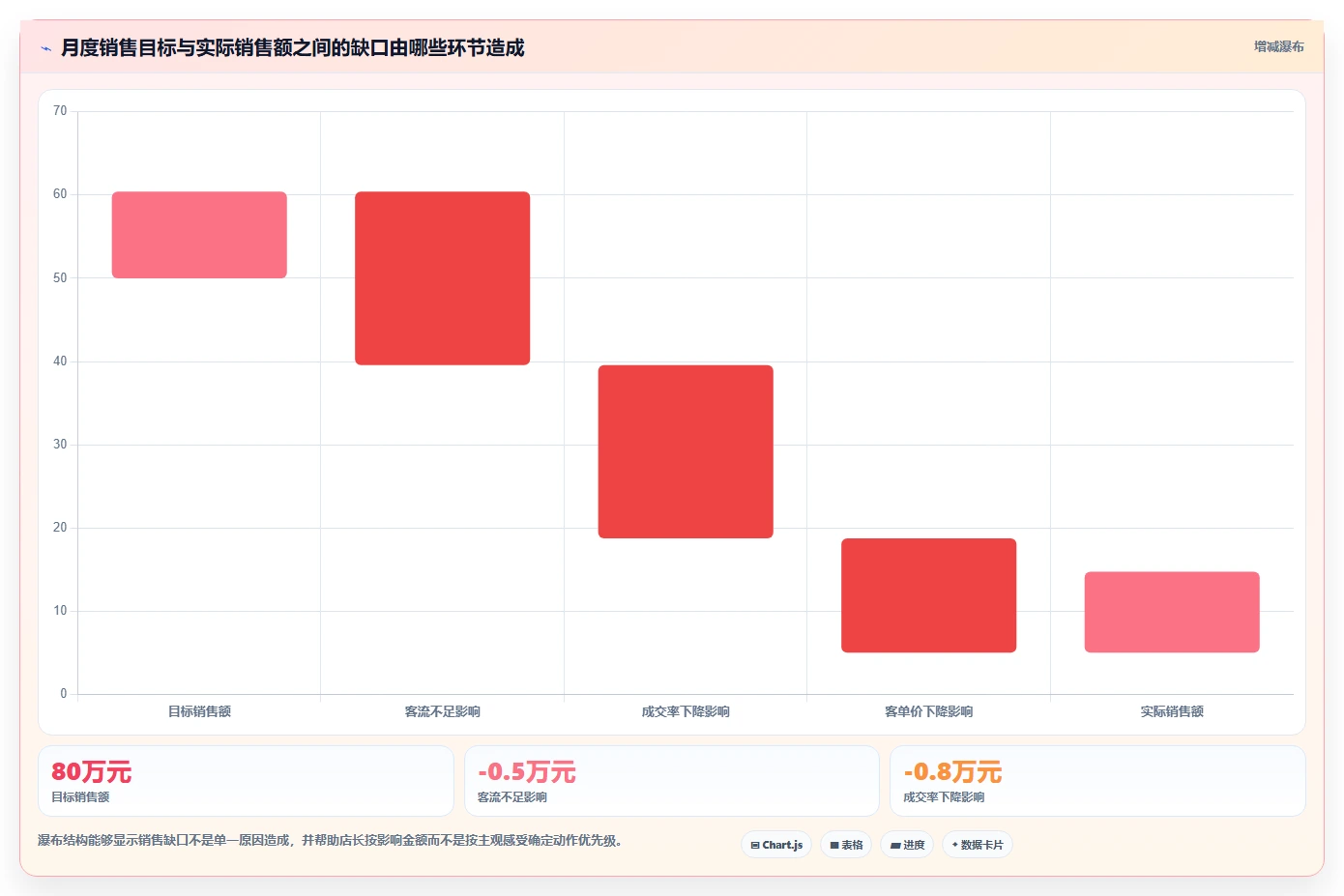1344x896 pixels.
Task: Click the 客流不足影响 red bar
Action: (x=442, y=278)
